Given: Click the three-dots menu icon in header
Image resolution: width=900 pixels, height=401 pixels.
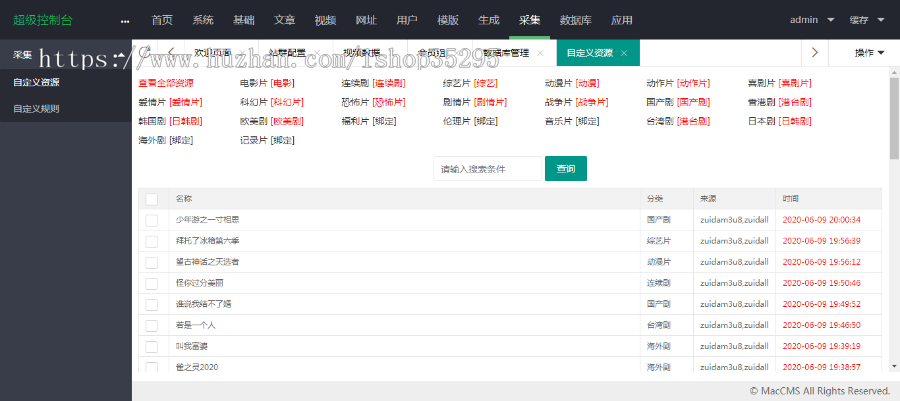Looking at the screenshot, I should 125,20.
